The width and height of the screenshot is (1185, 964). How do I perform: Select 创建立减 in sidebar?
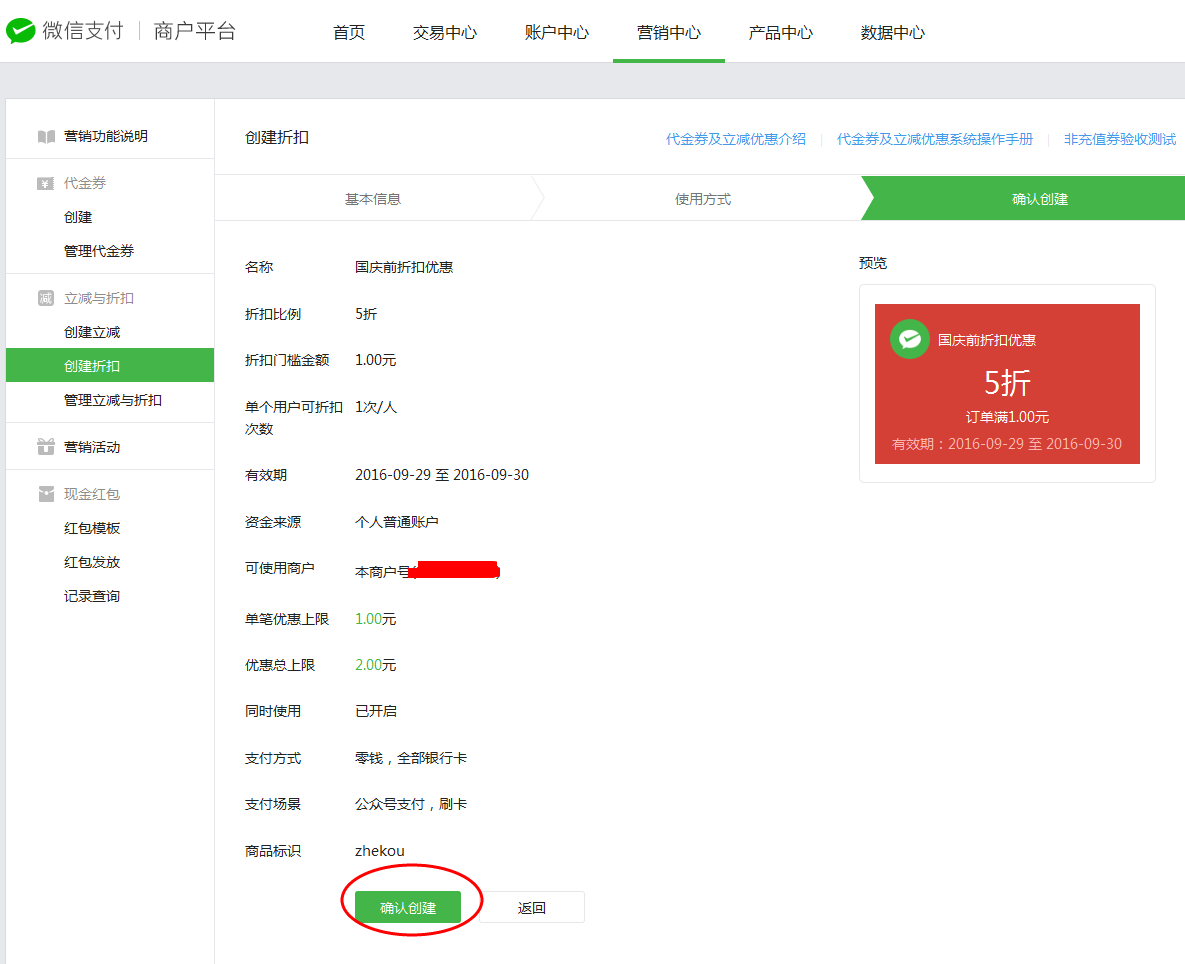click(92, 332)
